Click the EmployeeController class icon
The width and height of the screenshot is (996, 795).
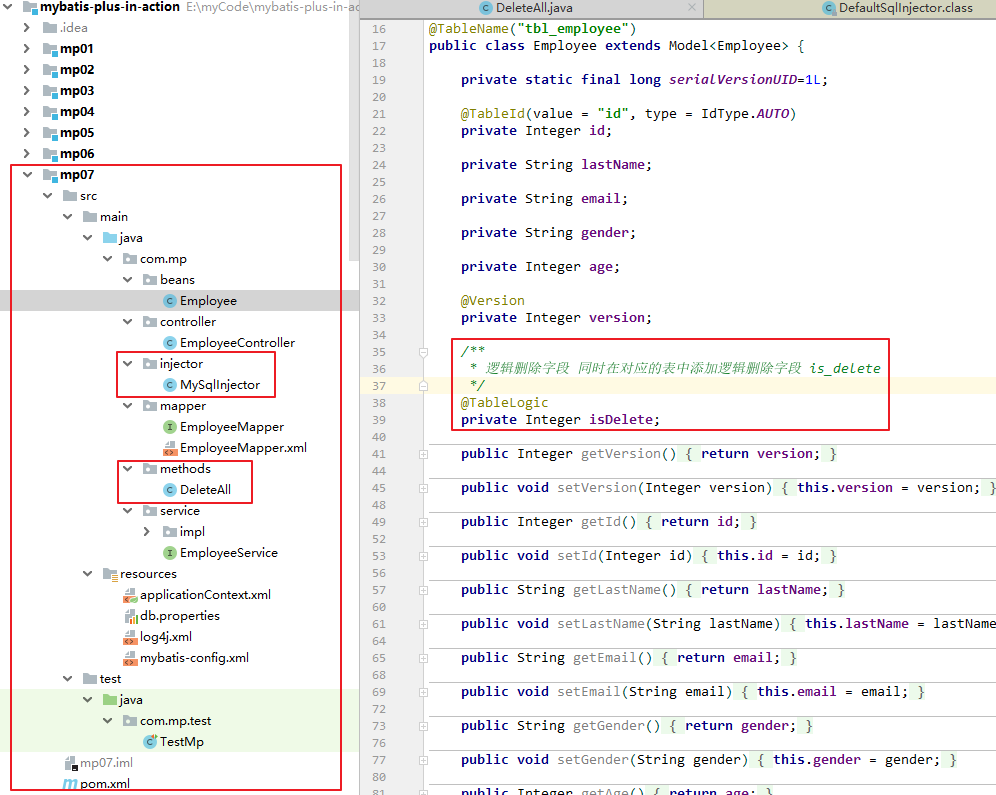tap(170, 342)
